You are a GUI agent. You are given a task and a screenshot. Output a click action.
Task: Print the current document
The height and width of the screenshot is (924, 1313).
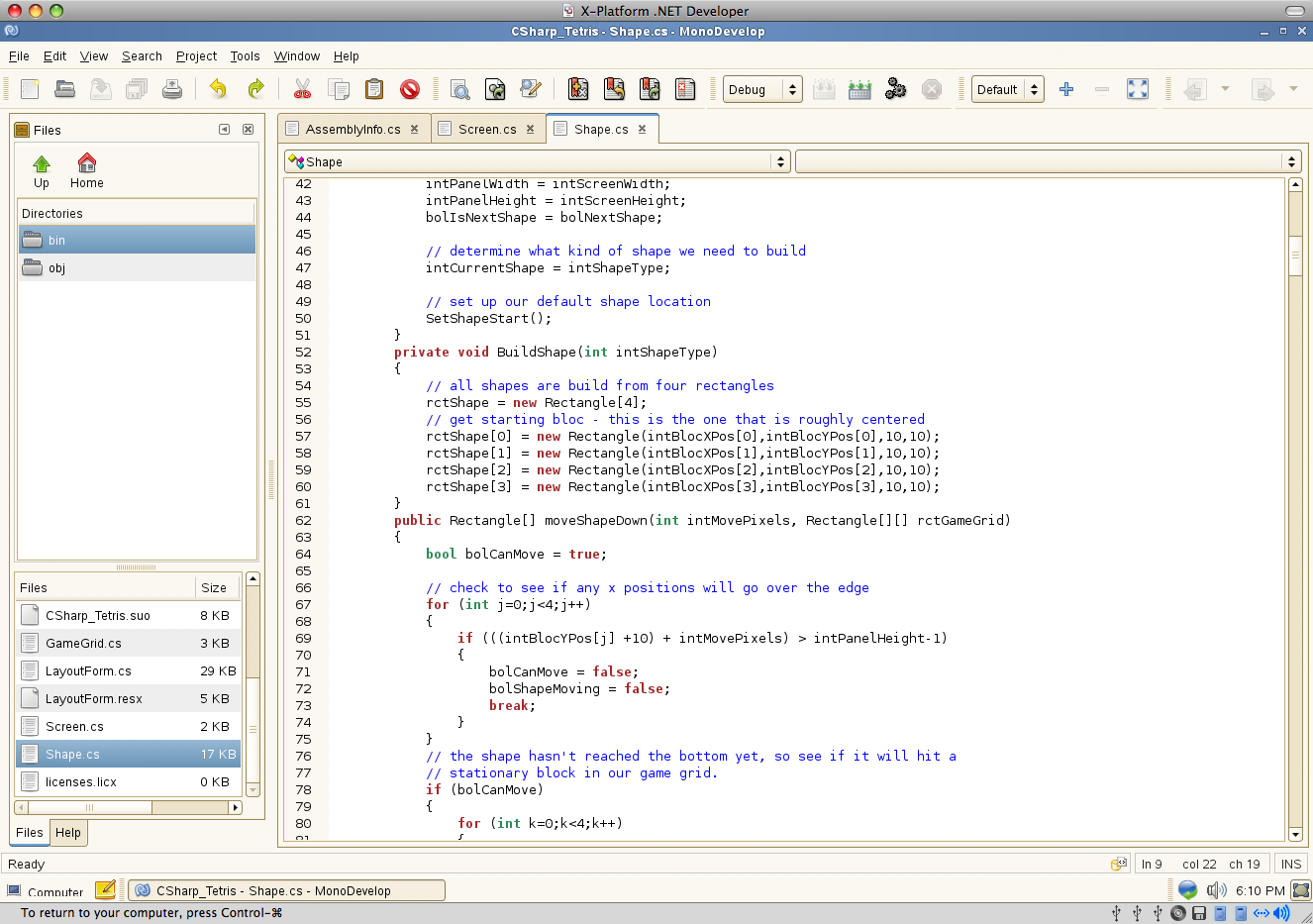[x=172, y=89]
